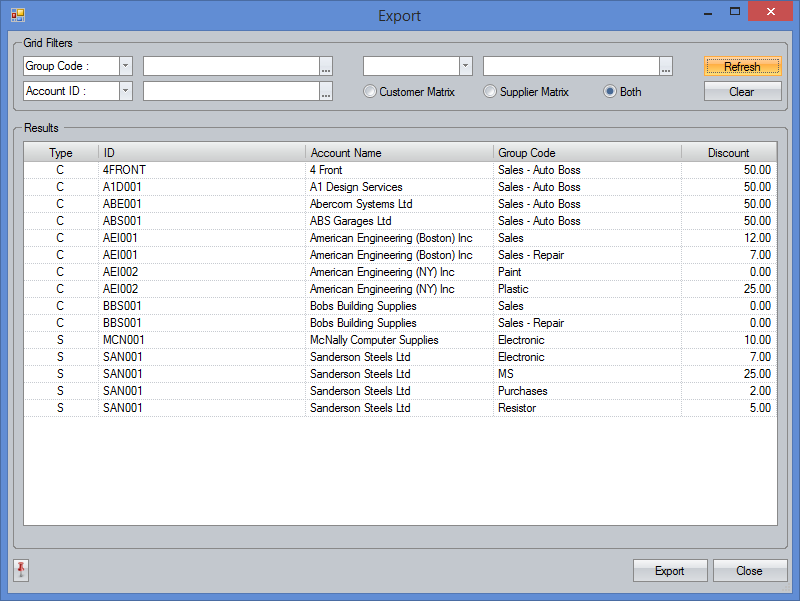Click the Clear filters button
800x601 pixels.
click(742, 92)
